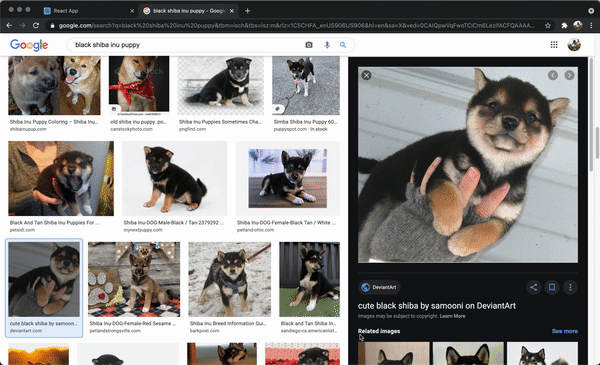This screenshot has width=600, height=365.
Task: Click the product tag icon on Simba image
Action: [x=277, y=109]
